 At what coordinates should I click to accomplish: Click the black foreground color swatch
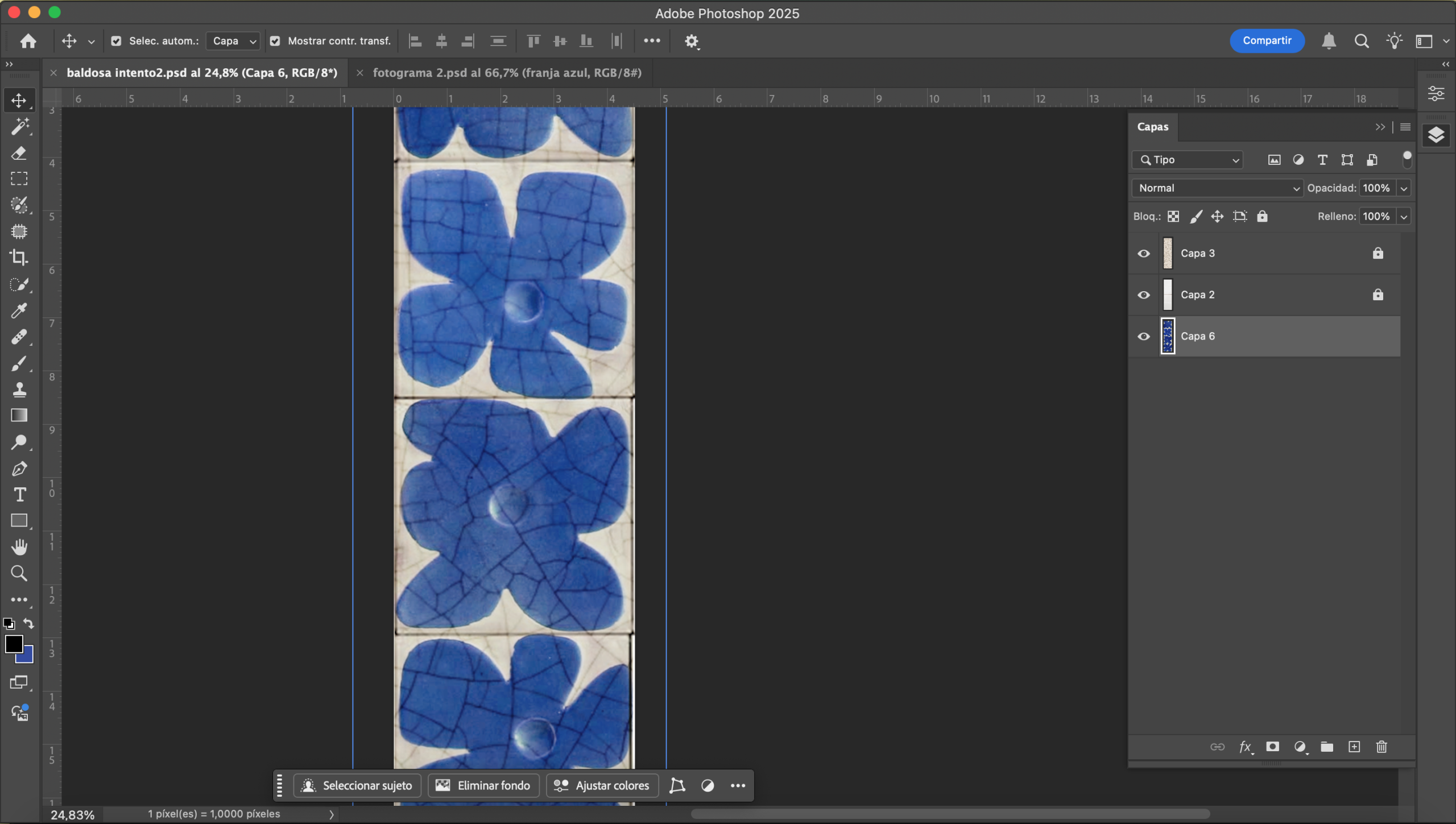tap(13, 644)
